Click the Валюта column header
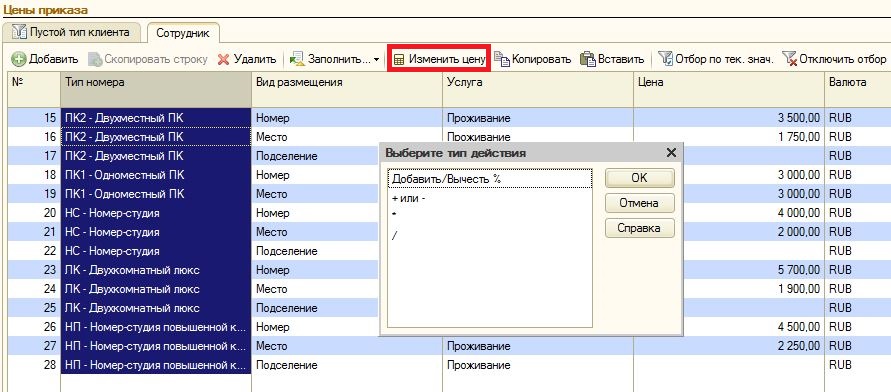Screen dimensions: 891x392 [x=857, y=89]
